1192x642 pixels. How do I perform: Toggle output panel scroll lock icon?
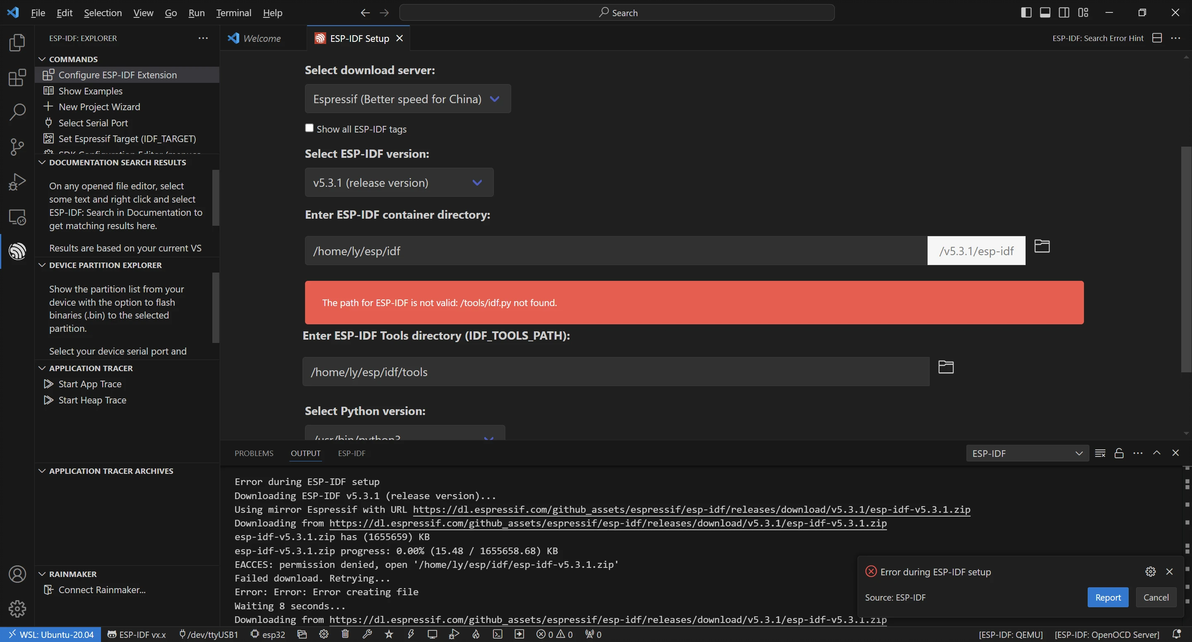1118,453
